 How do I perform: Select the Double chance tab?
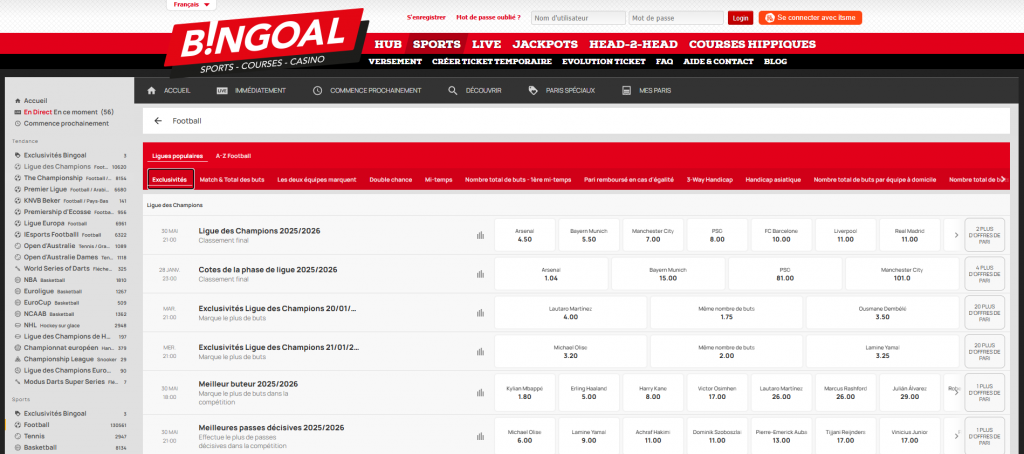(390, 180)
